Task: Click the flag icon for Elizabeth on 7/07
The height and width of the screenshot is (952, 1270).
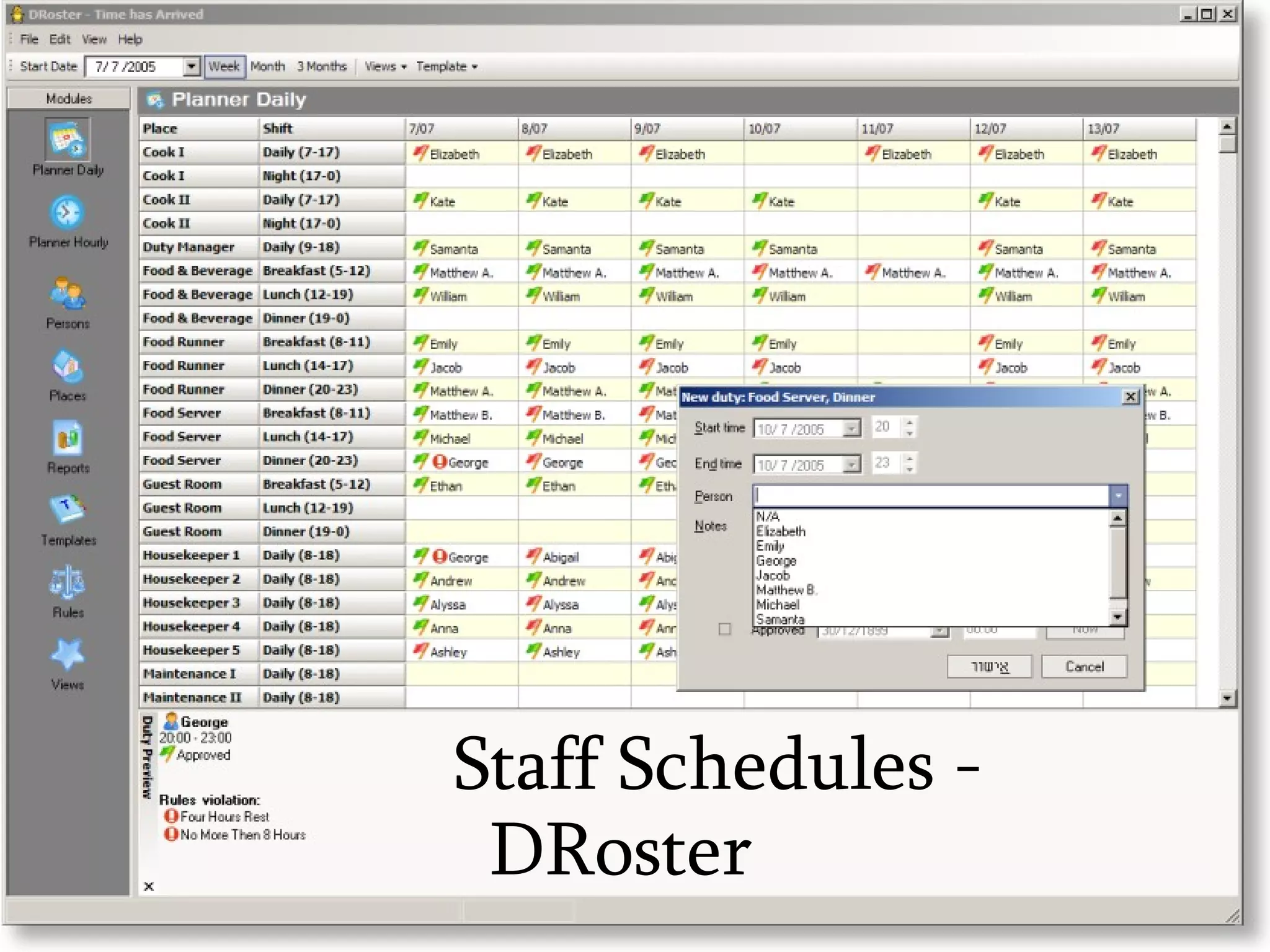Action: (421, 153)
